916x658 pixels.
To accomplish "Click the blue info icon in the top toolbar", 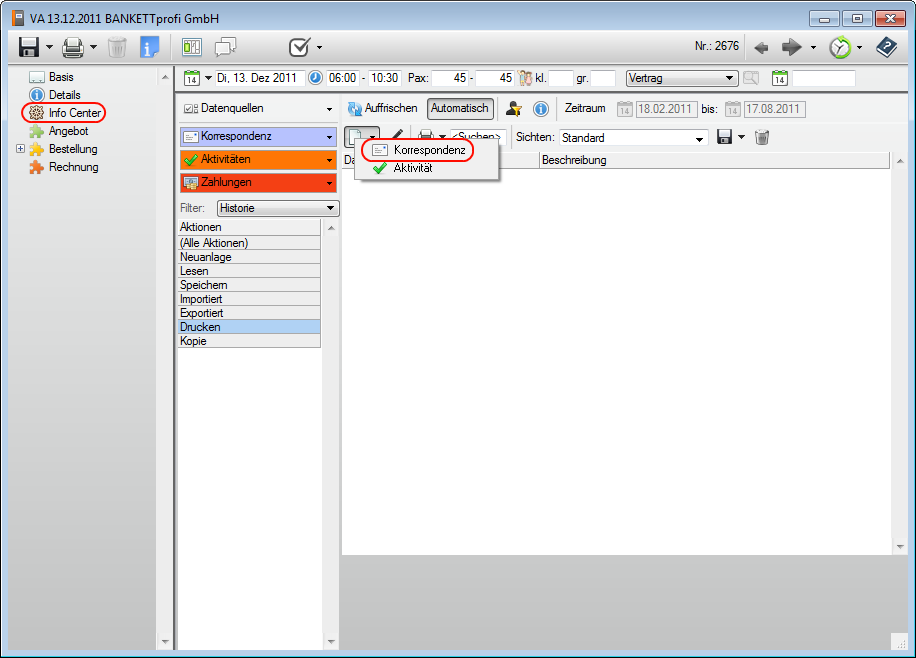I will [x=149, y=47].
